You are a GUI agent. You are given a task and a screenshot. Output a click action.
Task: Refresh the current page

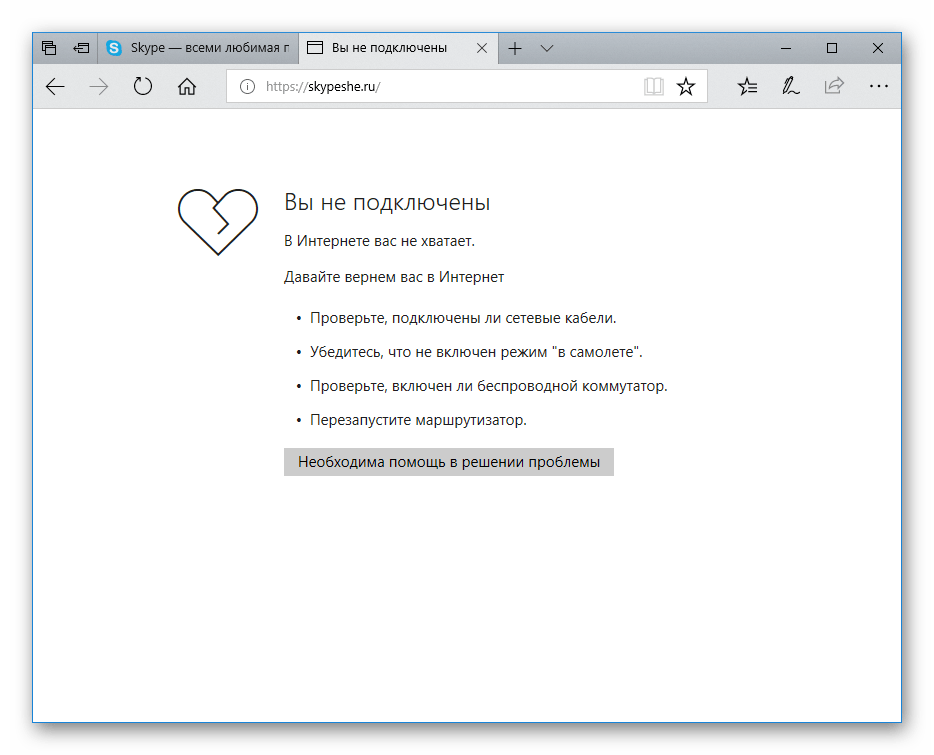click(x=143, y=86)
